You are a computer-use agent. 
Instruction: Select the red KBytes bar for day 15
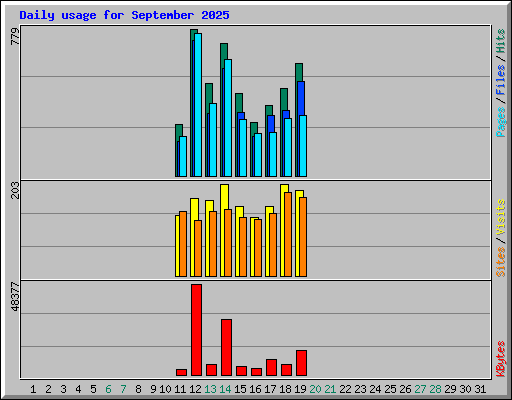(241, 371)
